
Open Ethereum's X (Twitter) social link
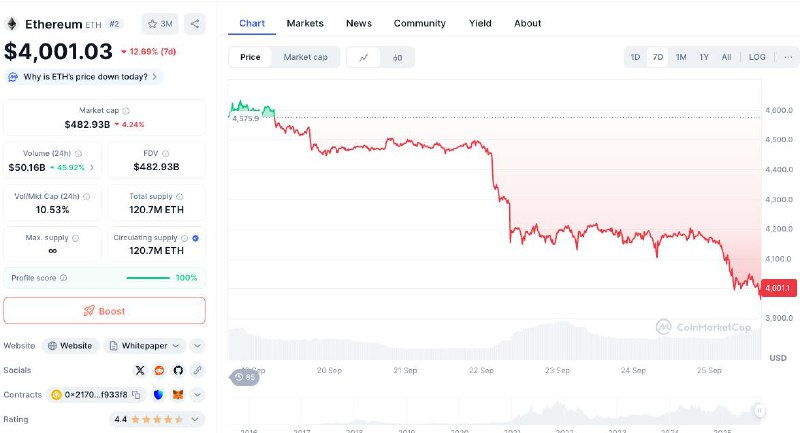(x=140, y=371)
